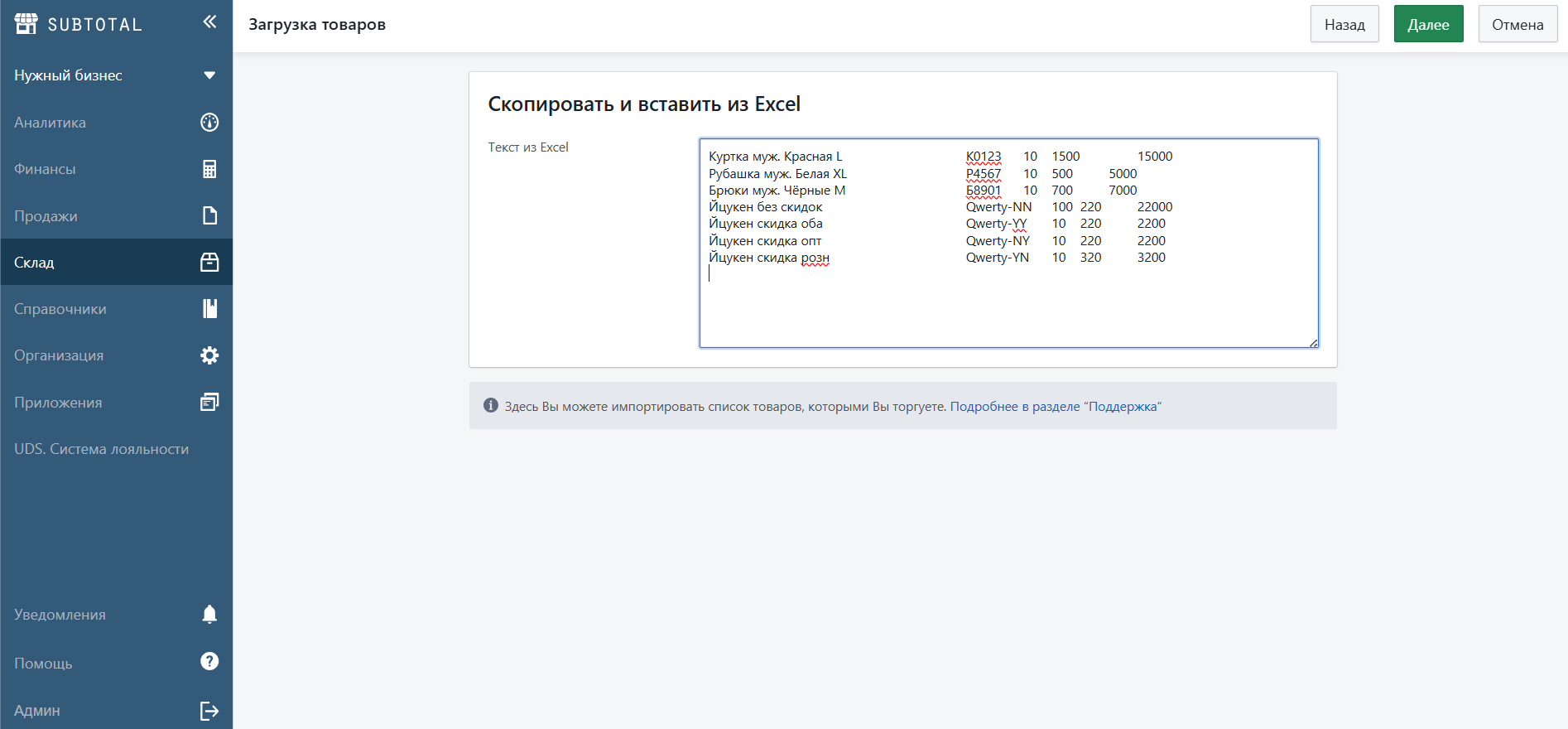Click the Уведомления bell icon
Screen dimensions: 1568x729
[209, 614]
